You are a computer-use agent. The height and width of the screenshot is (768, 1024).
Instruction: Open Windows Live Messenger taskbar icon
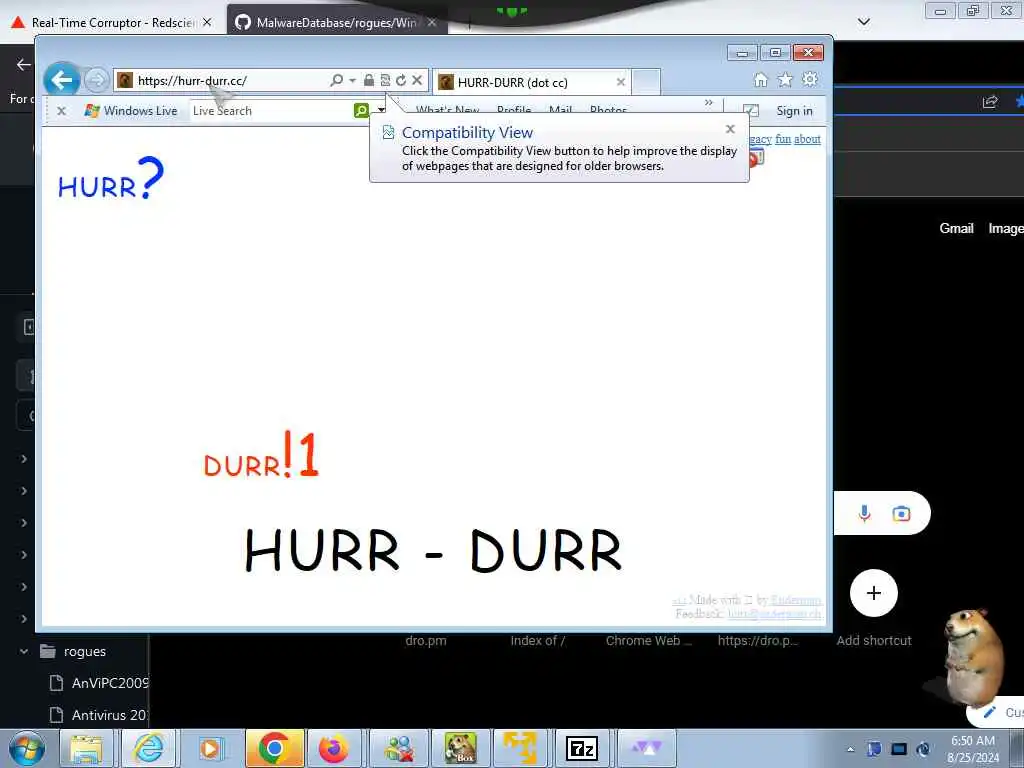(399, 748)
